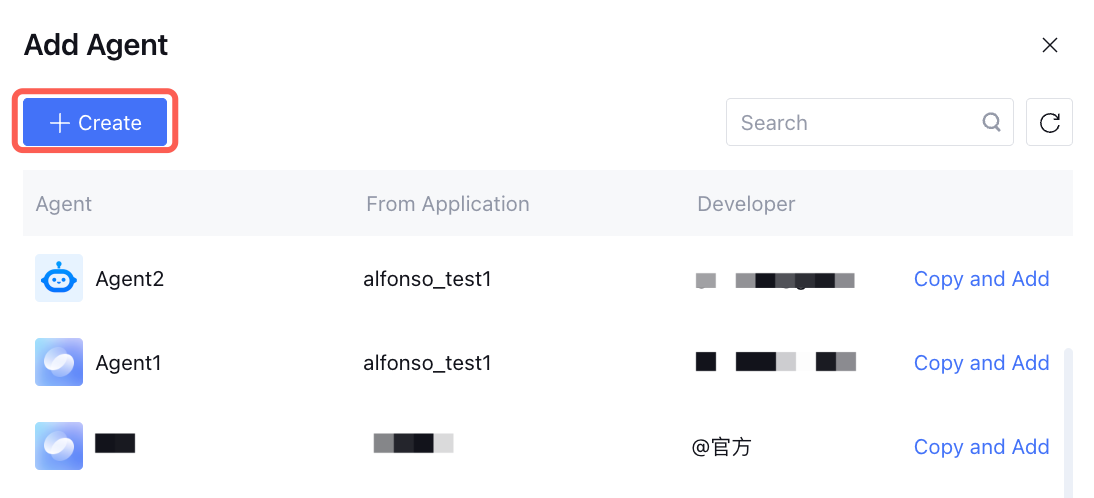Click alfonso_test1 application in Agent1 row

click(x=427, y=363)
